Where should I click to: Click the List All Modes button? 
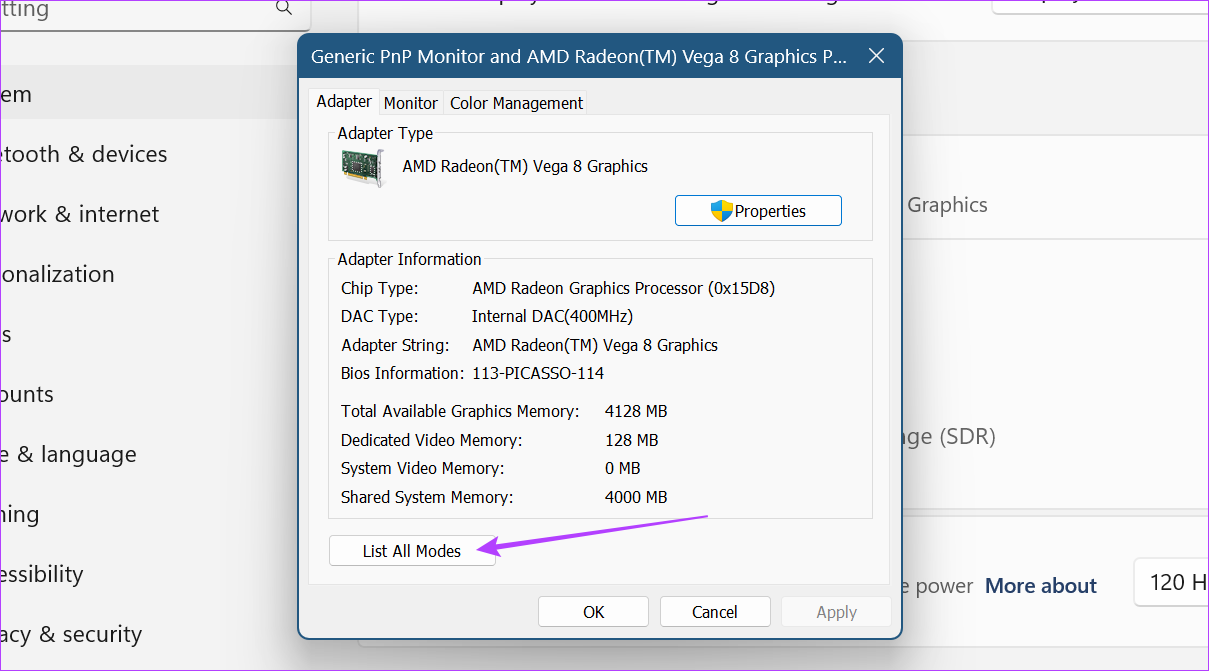(x=412, y=551)
